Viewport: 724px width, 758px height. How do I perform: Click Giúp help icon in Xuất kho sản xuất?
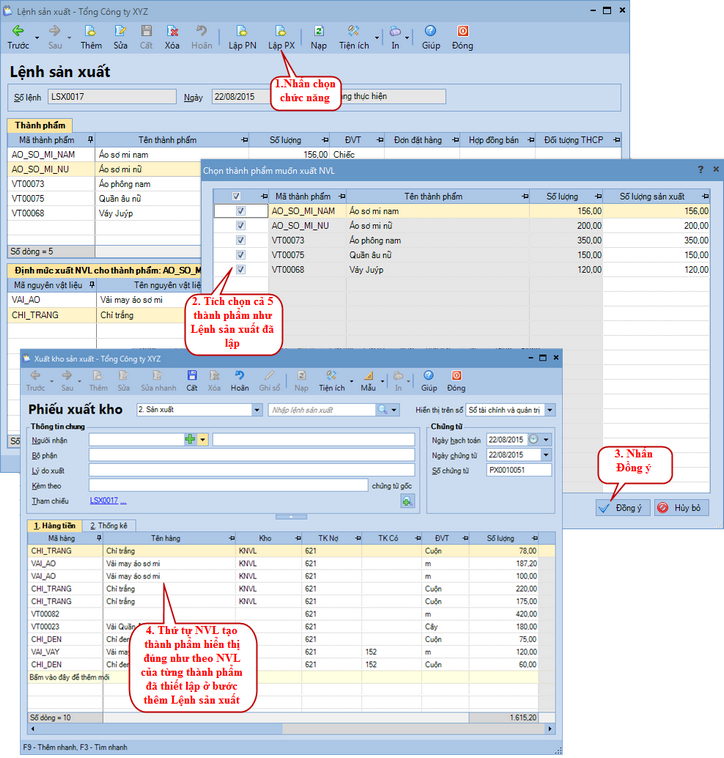(x=429, y=376)
